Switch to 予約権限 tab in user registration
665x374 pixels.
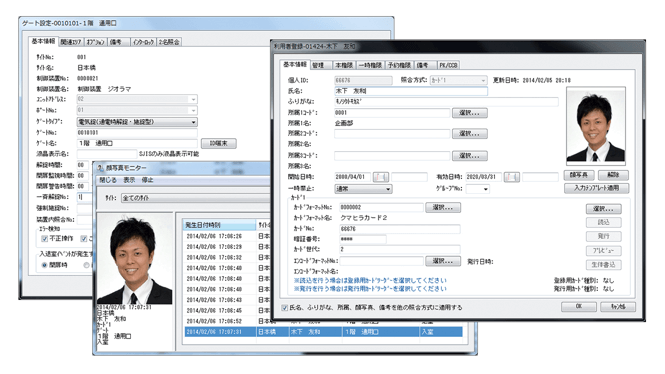[399, 65]
